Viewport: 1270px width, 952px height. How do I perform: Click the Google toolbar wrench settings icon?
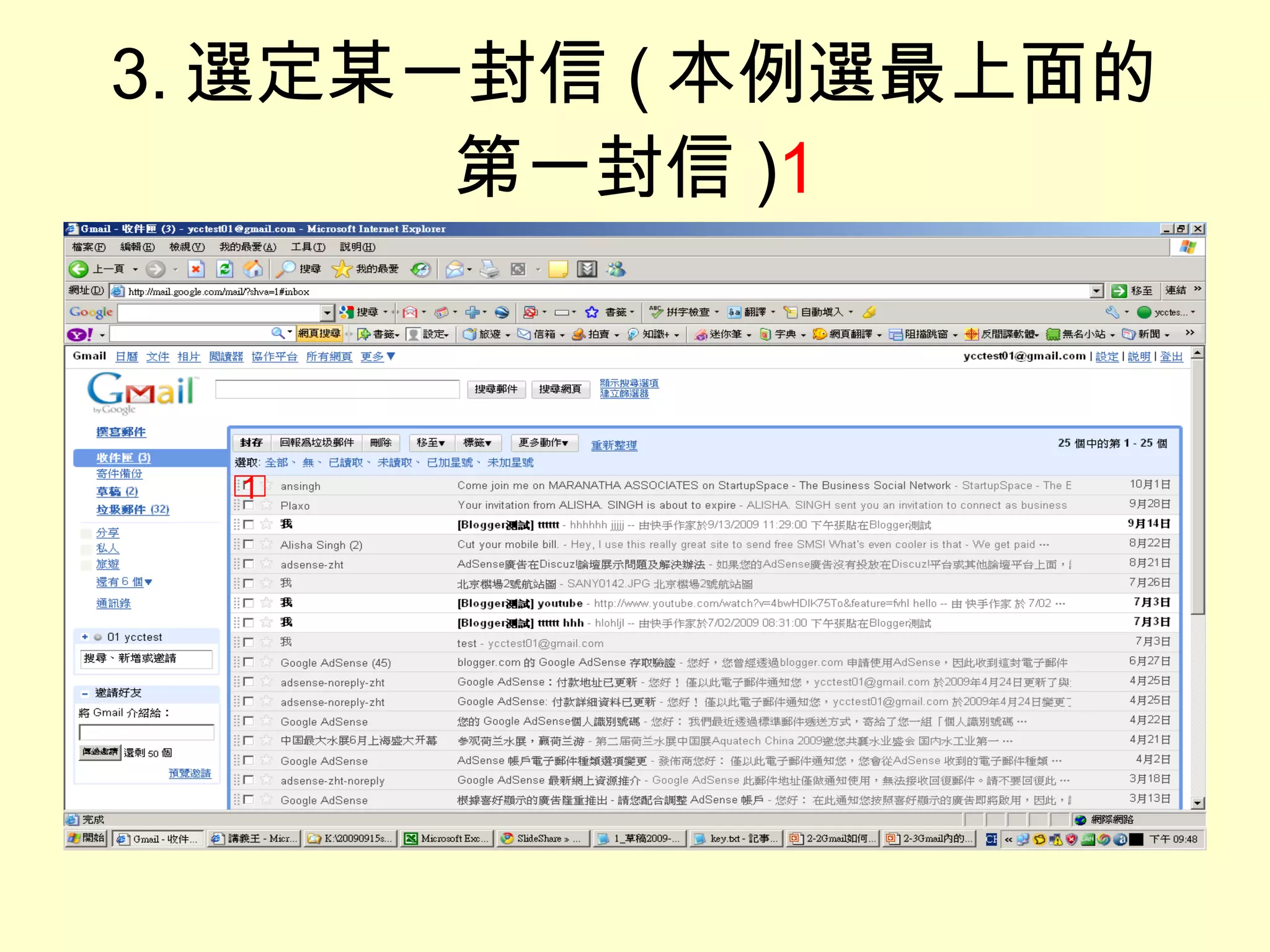coord(1112,312)
